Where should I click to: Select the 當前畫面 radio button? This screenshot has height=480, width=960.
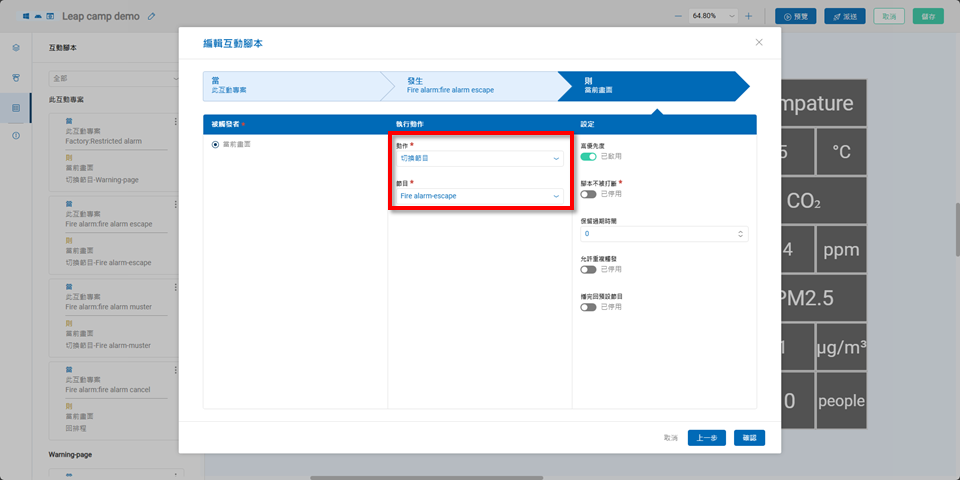point(215,145)
